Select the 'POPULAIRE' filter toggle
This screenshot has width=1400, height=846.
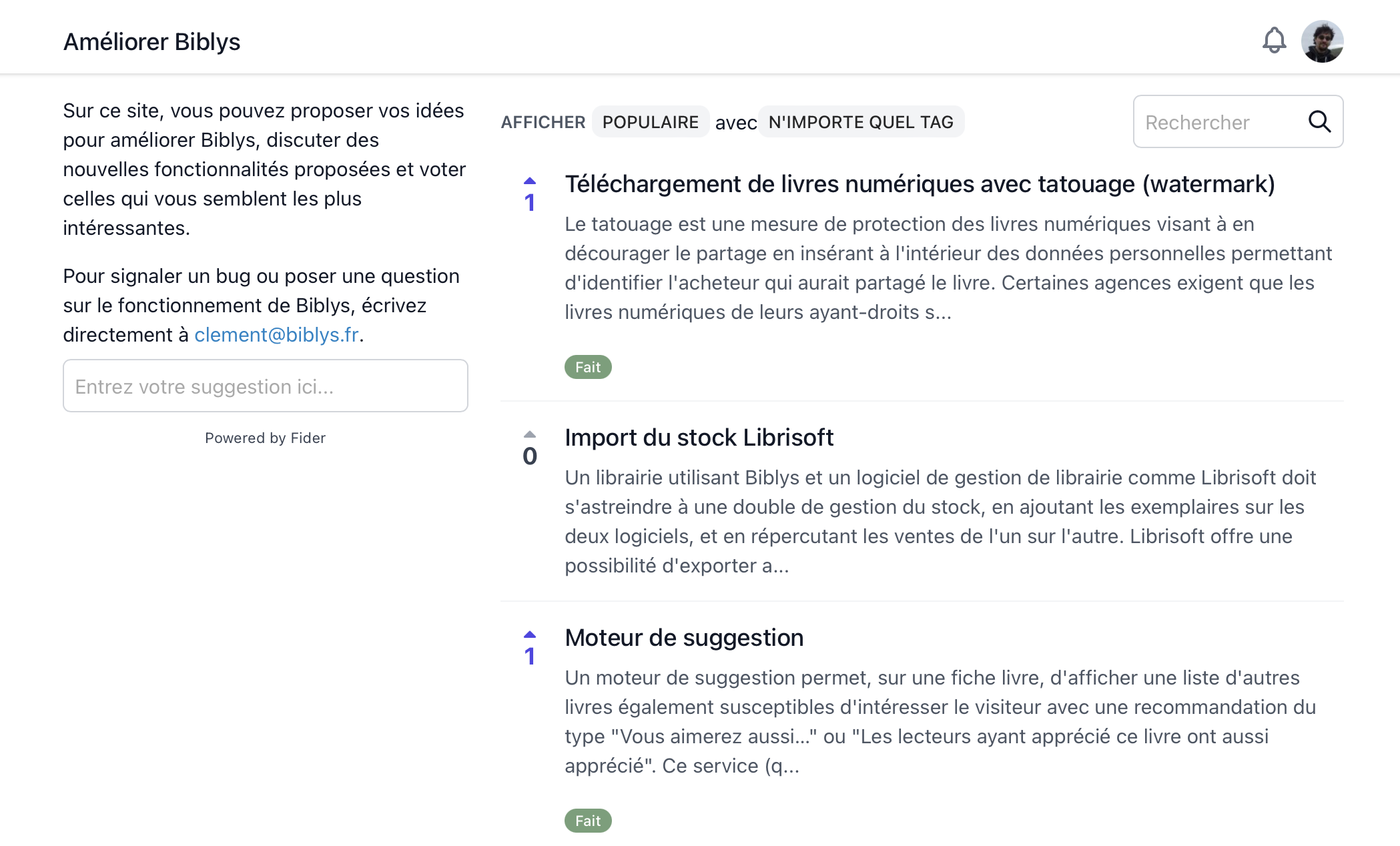pos(651,121)
